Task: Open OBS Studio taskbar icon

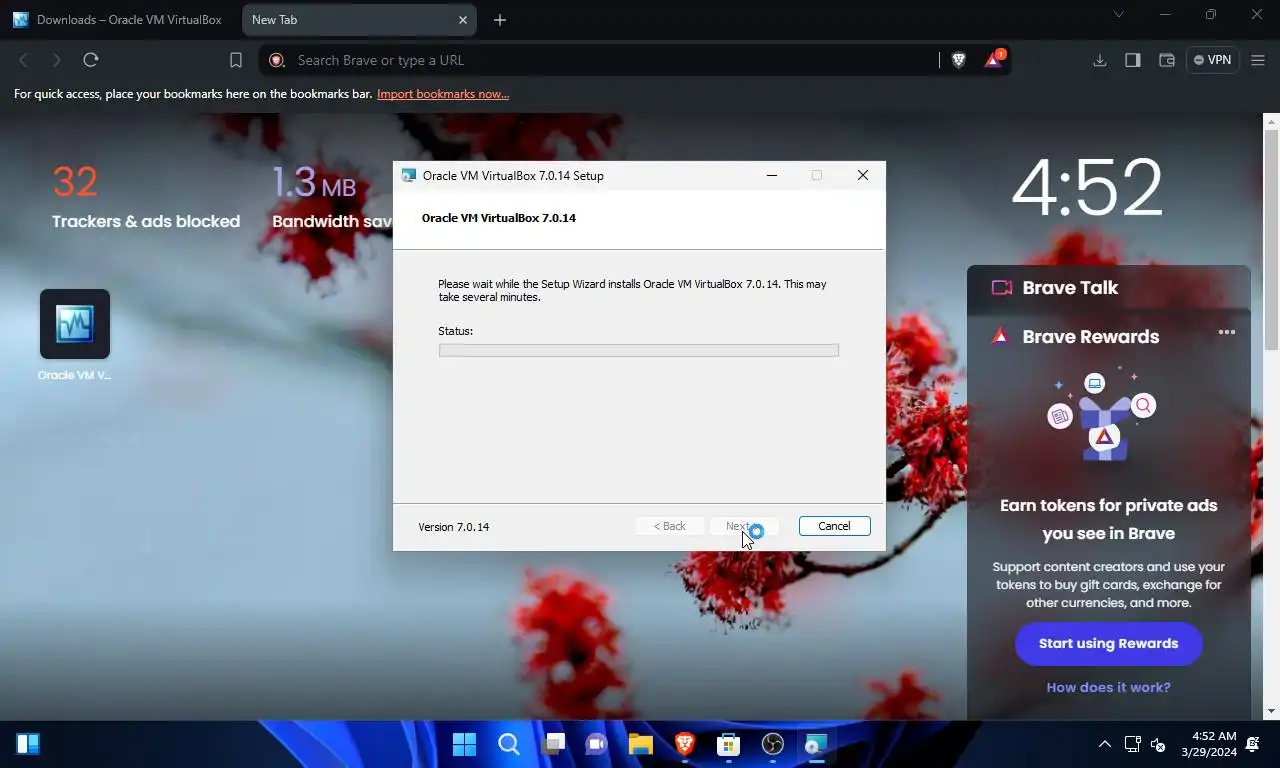Action: (x=773, y=744)
